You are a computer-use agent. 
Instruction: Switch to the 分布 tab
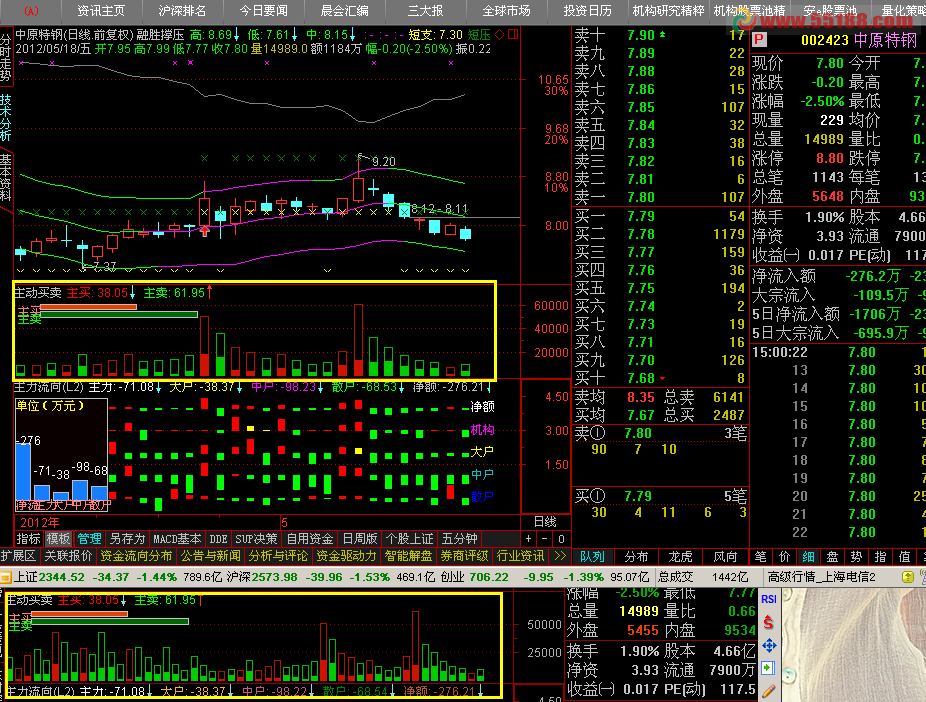point(636,556)
